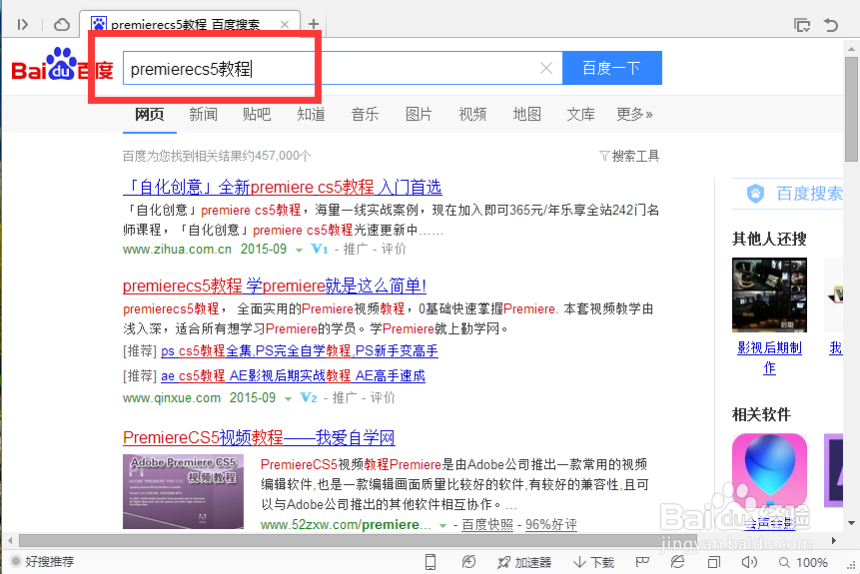This screenshot has height=574, width=860.
Task: Click 评价 link on qinxue.com result
Action: 383,397
